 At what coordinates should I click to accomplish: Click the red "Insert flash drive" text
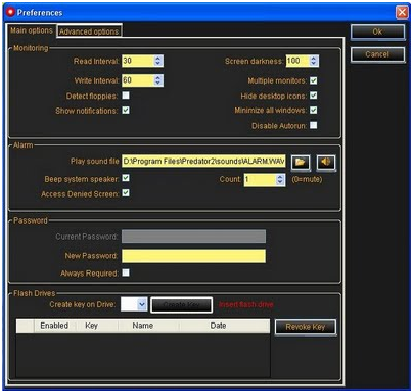point(246,304)
